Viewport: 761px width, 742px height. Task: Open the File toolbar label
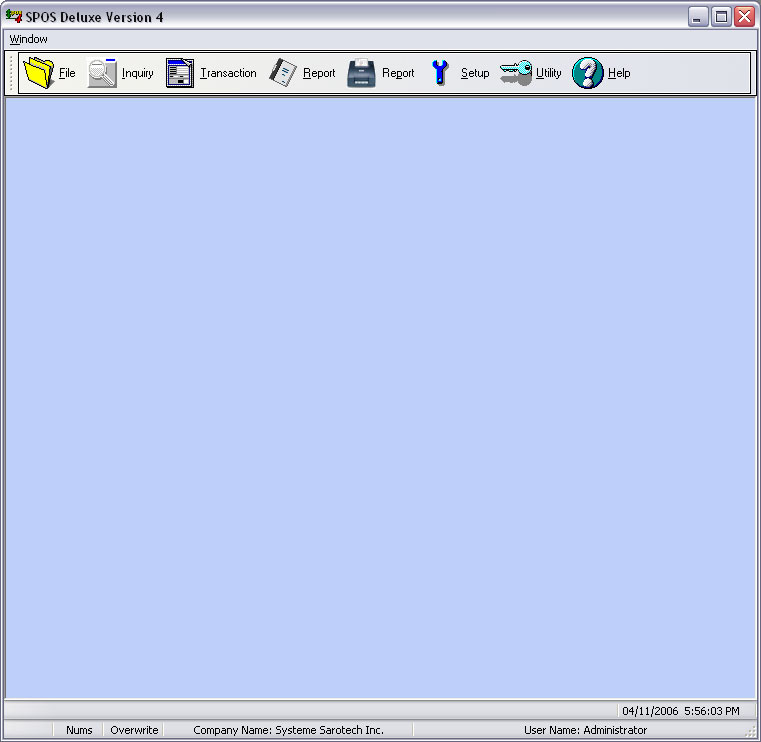(67, 73)
